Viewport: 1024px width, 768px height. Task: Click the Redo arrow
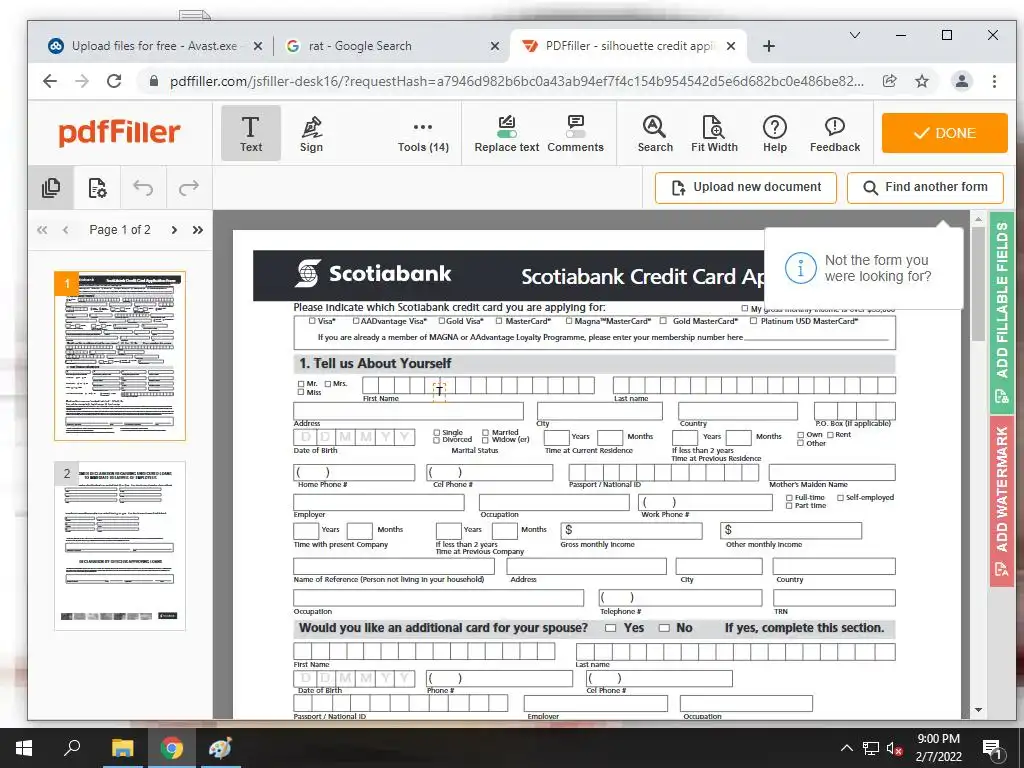(x=189, y=188)
